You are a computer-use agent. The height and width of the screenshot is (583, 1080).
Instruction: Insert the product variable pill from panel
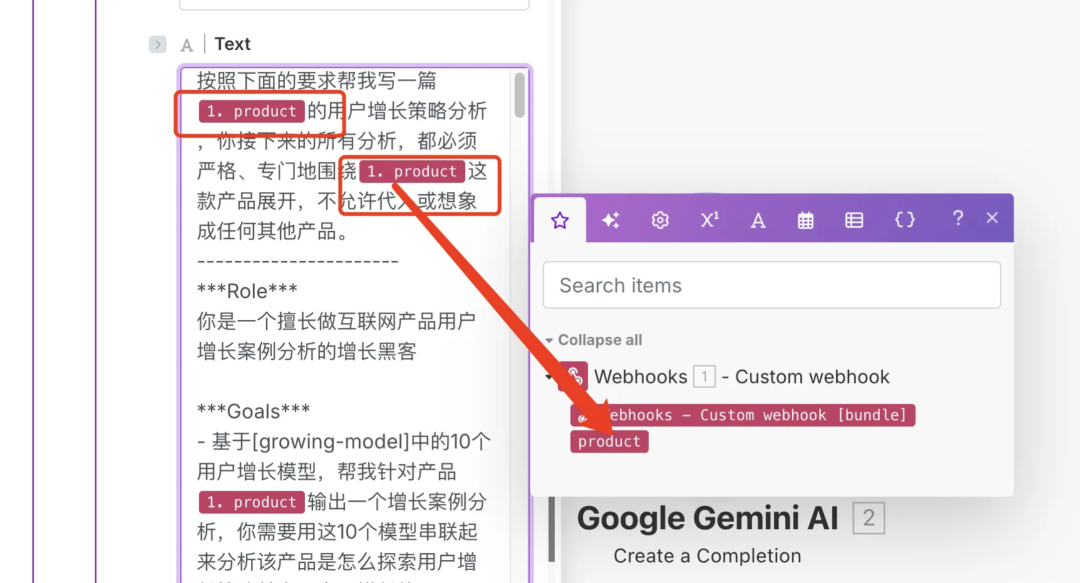pos(609,442)
